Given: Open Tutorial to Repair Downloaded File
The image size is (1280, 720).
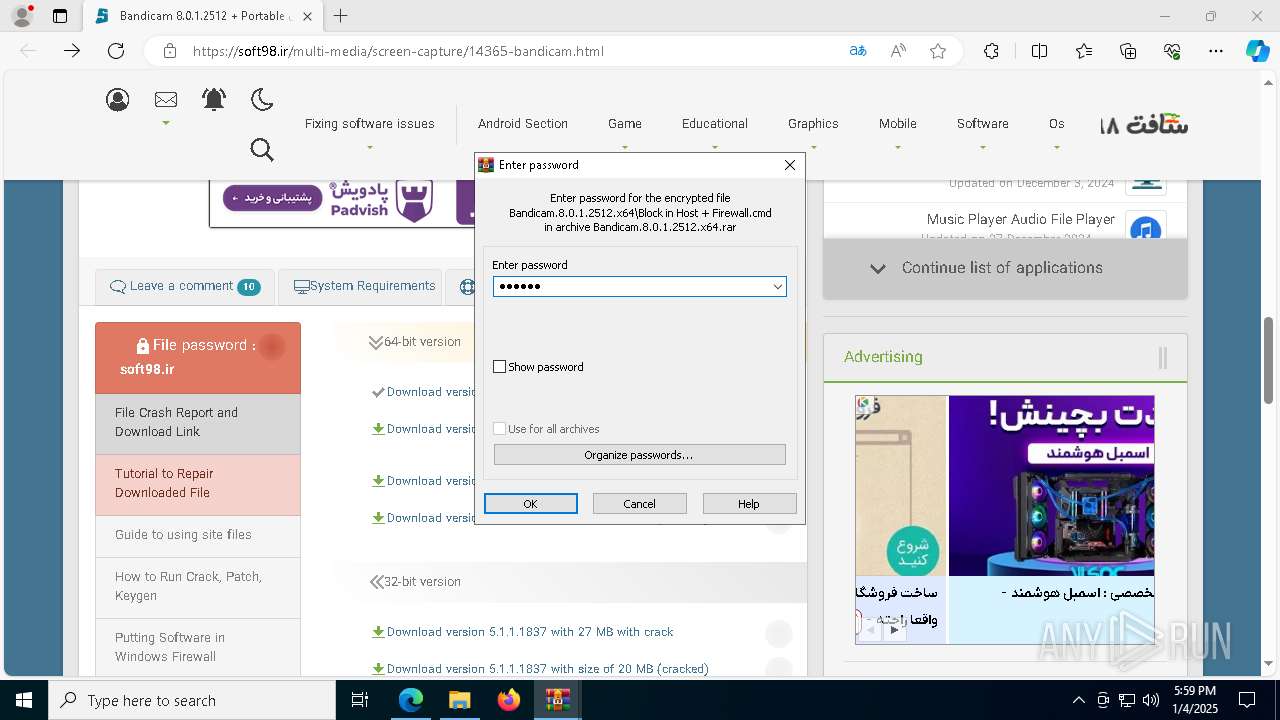Looking at the screenshot, I should pyautogui.click(x=198, y=483).
